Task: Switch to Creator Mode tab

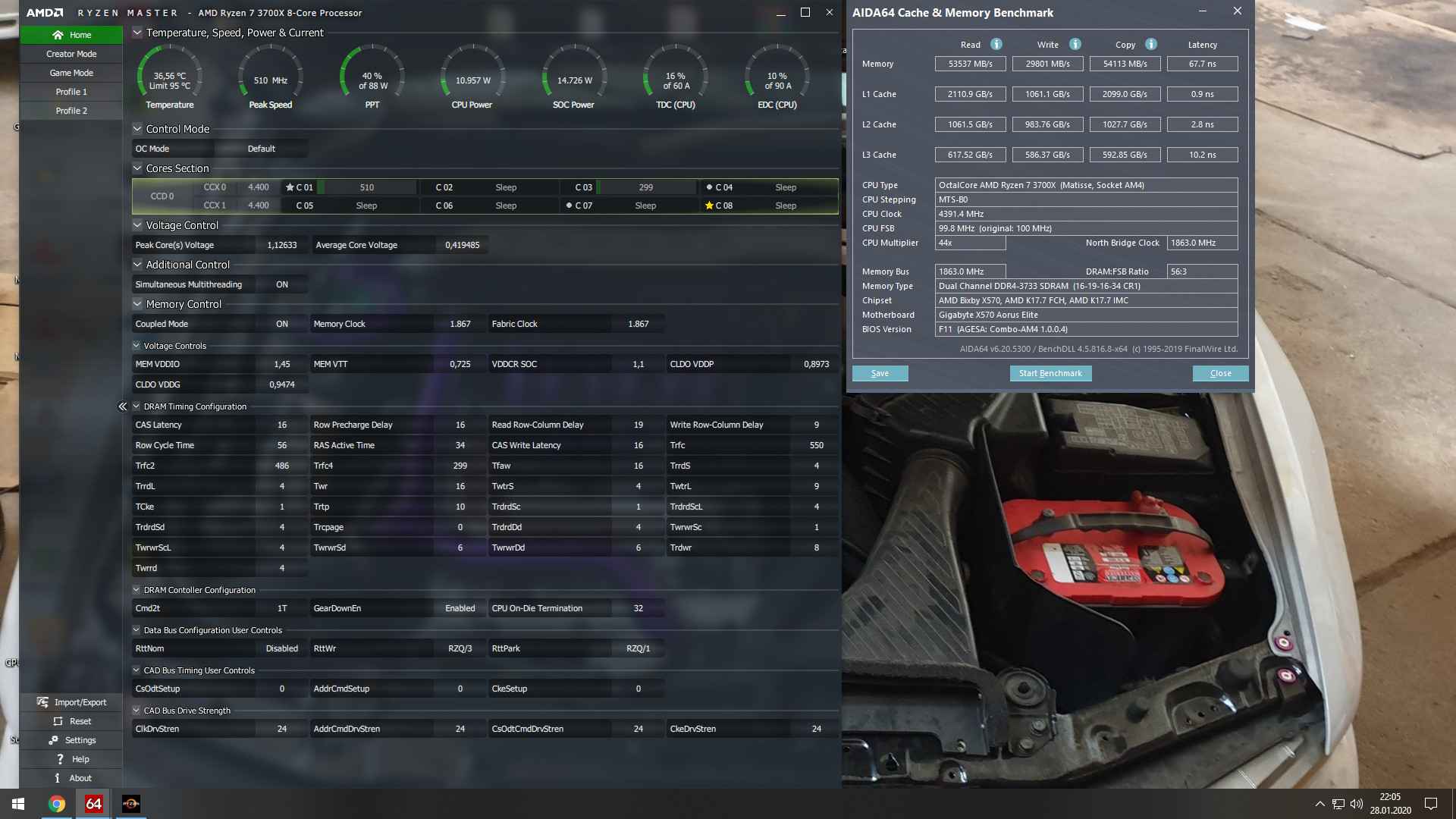Action: coord(71,54)
